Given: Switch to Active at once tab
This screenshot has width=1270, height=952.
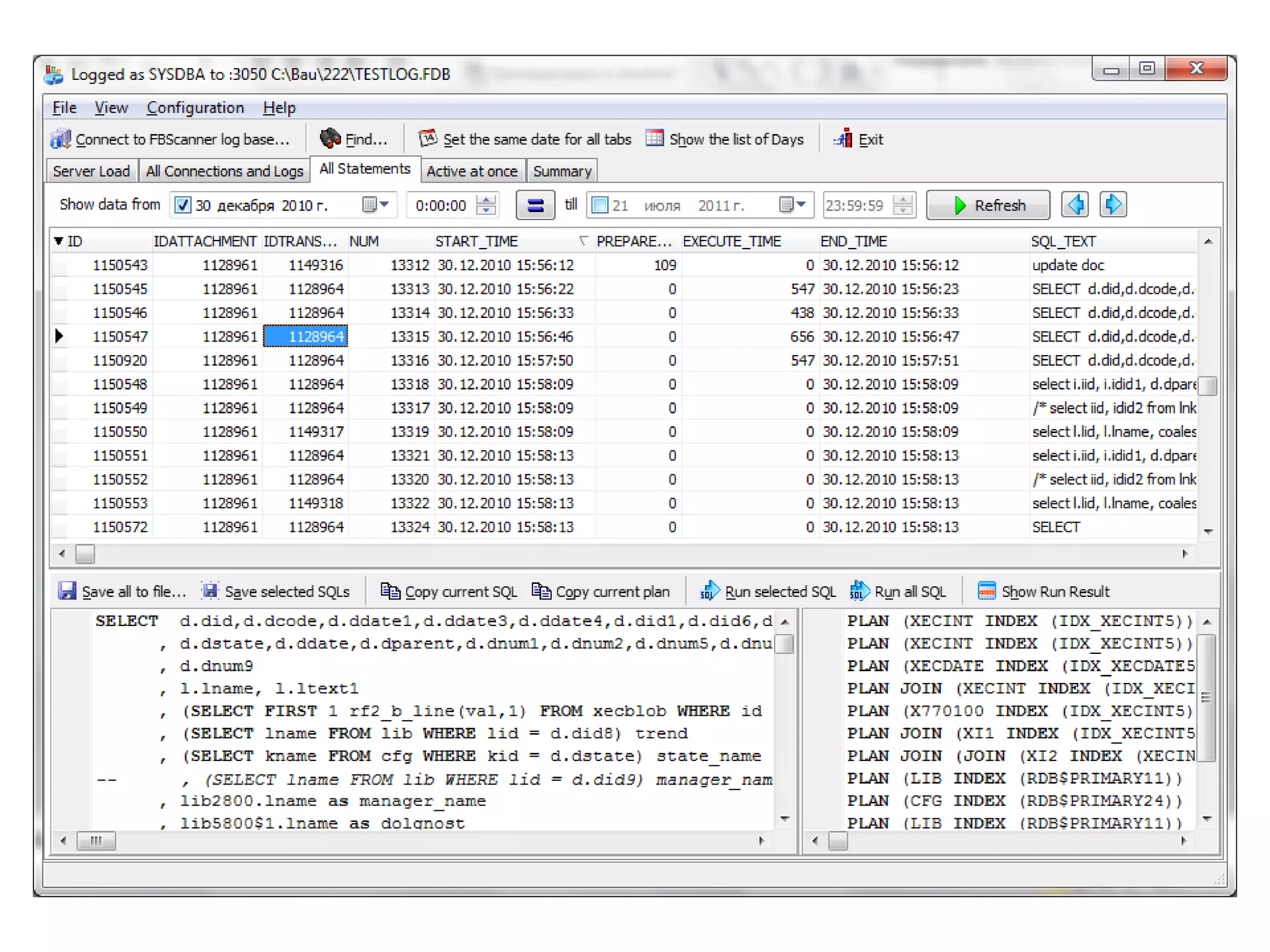Looking at the screenshot, I should [x=472, y=171].
